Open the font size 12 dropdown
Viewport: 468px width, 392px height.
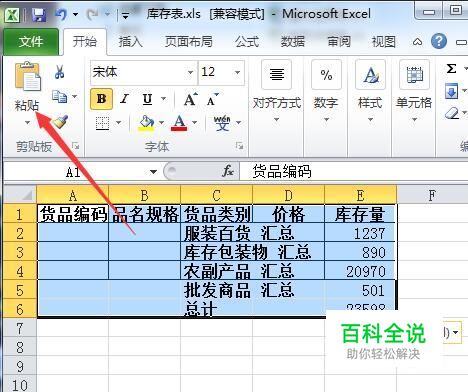pyautogui.click(x=237, y=72)
